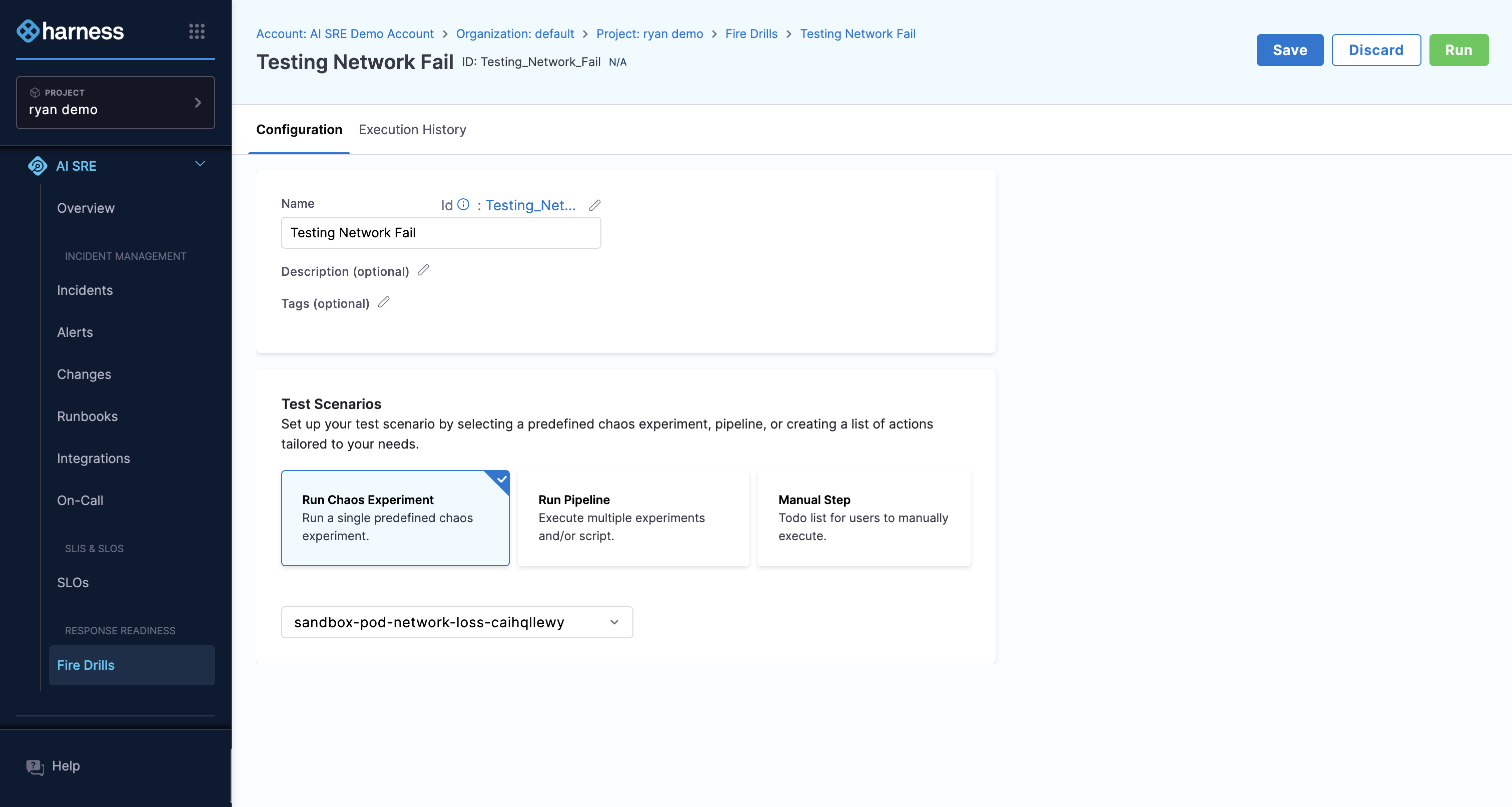Click the Tags (optional) label
1512x807 pixels.
pyautogui.click(x=325, y=303)
